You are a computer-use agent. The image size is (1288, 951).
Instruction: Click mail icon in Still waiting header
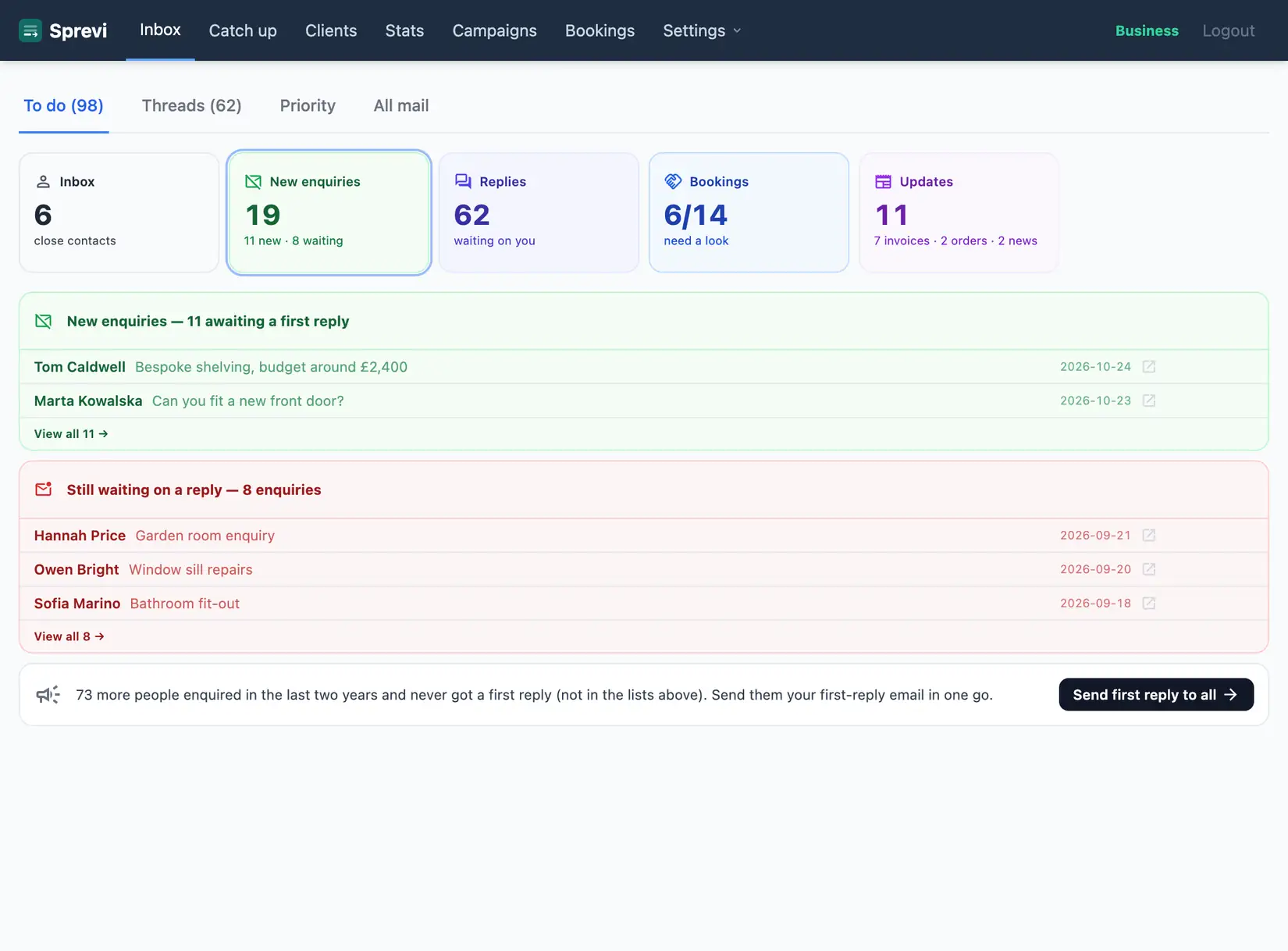[x=44, y=490]
